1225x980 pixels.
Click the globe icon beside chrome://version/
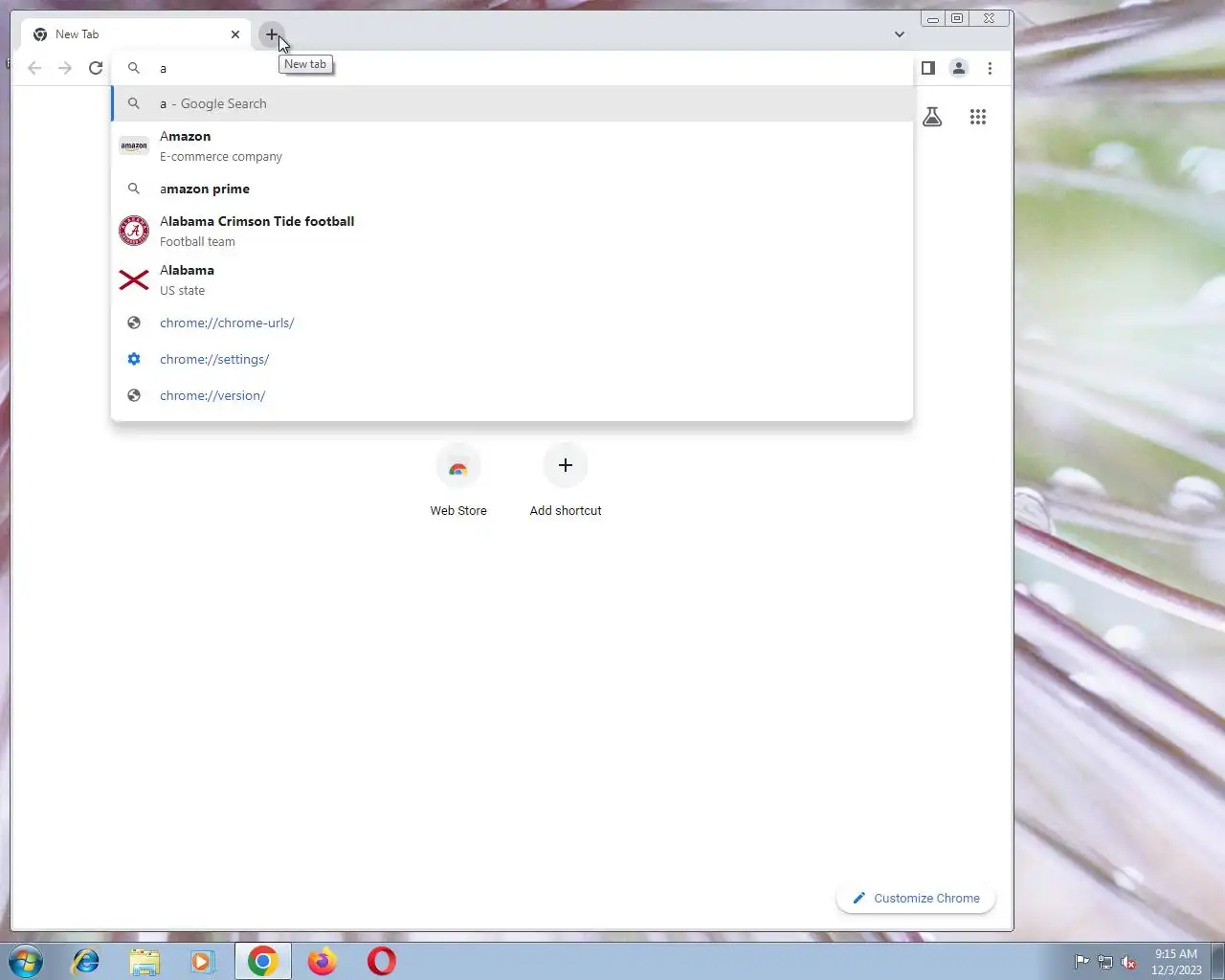point(134,395)
